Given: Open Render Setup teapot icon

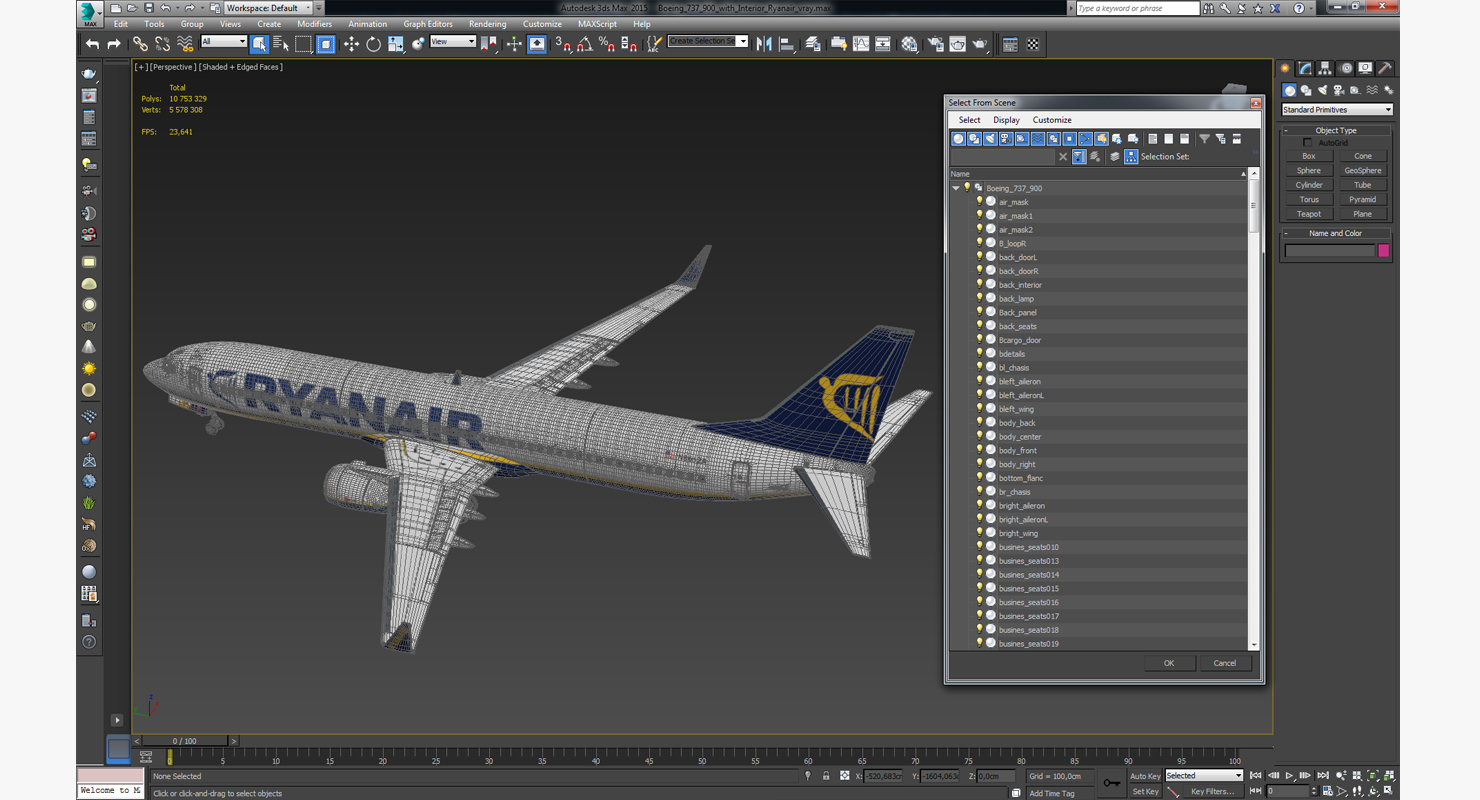Looking at the screenshot, I should pyautogui.click(x=935, y=44).
